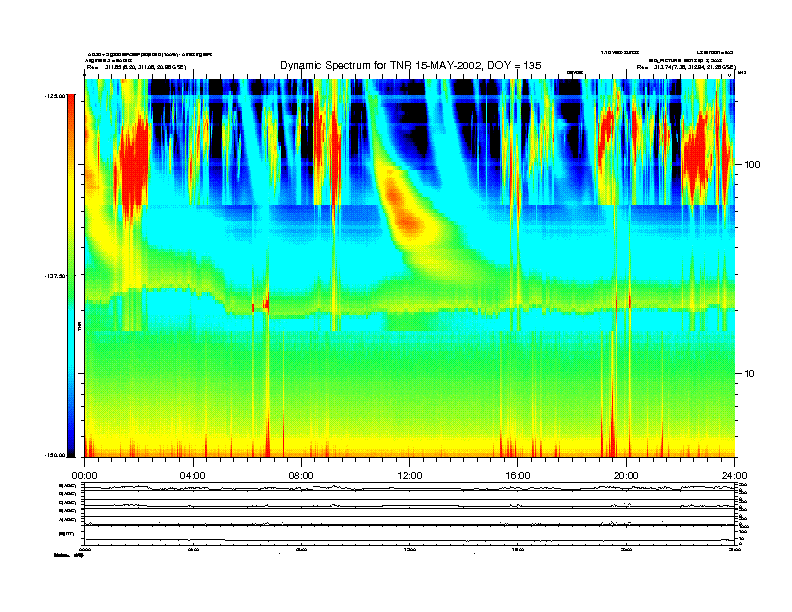The height and width of the screenshot is (612, 792).
Task: Click the lowest line trace in the bottom panel
Action: click(x=410, y=540)
